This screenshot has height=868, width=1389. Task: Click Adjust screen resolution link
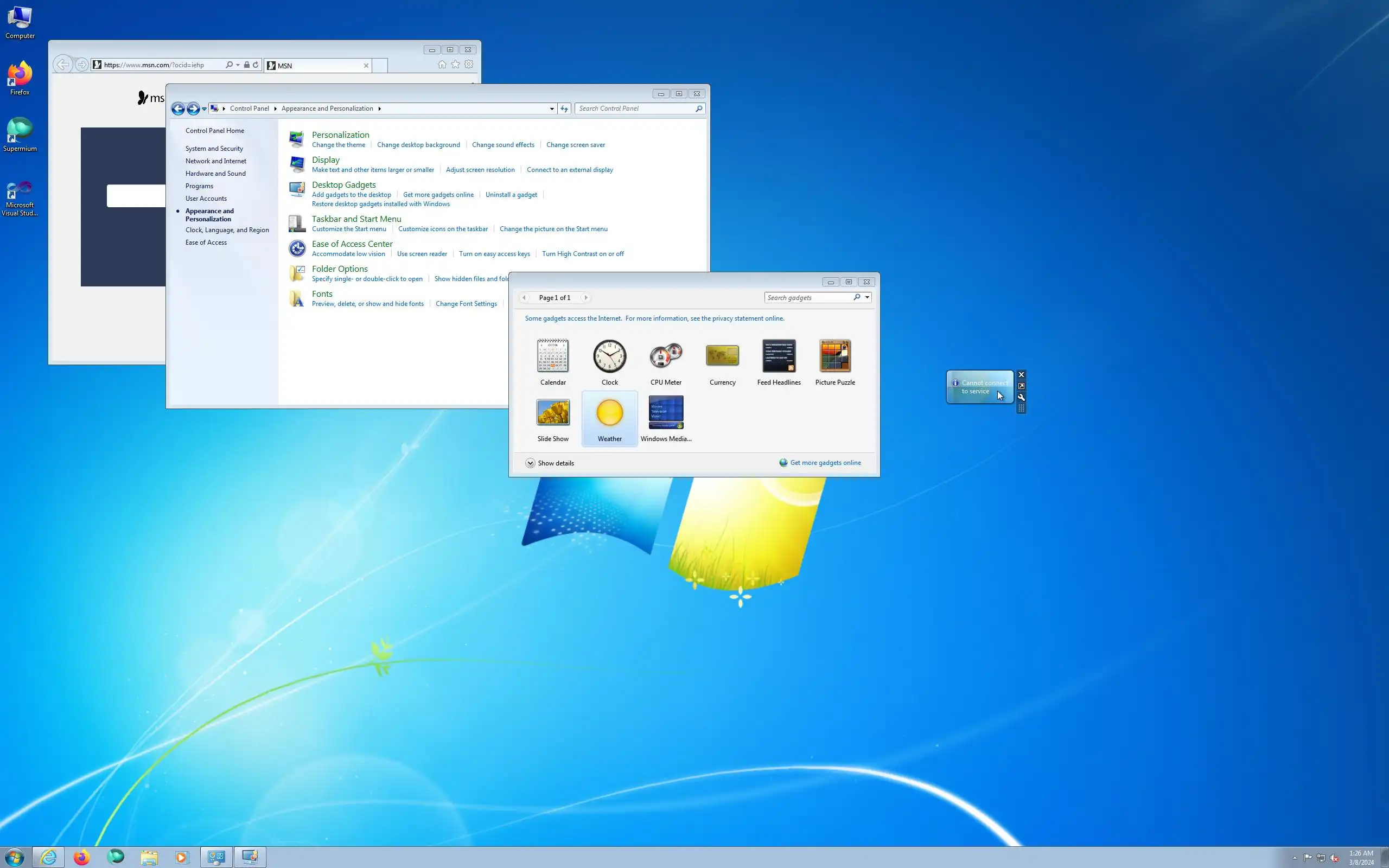(480, 170)
